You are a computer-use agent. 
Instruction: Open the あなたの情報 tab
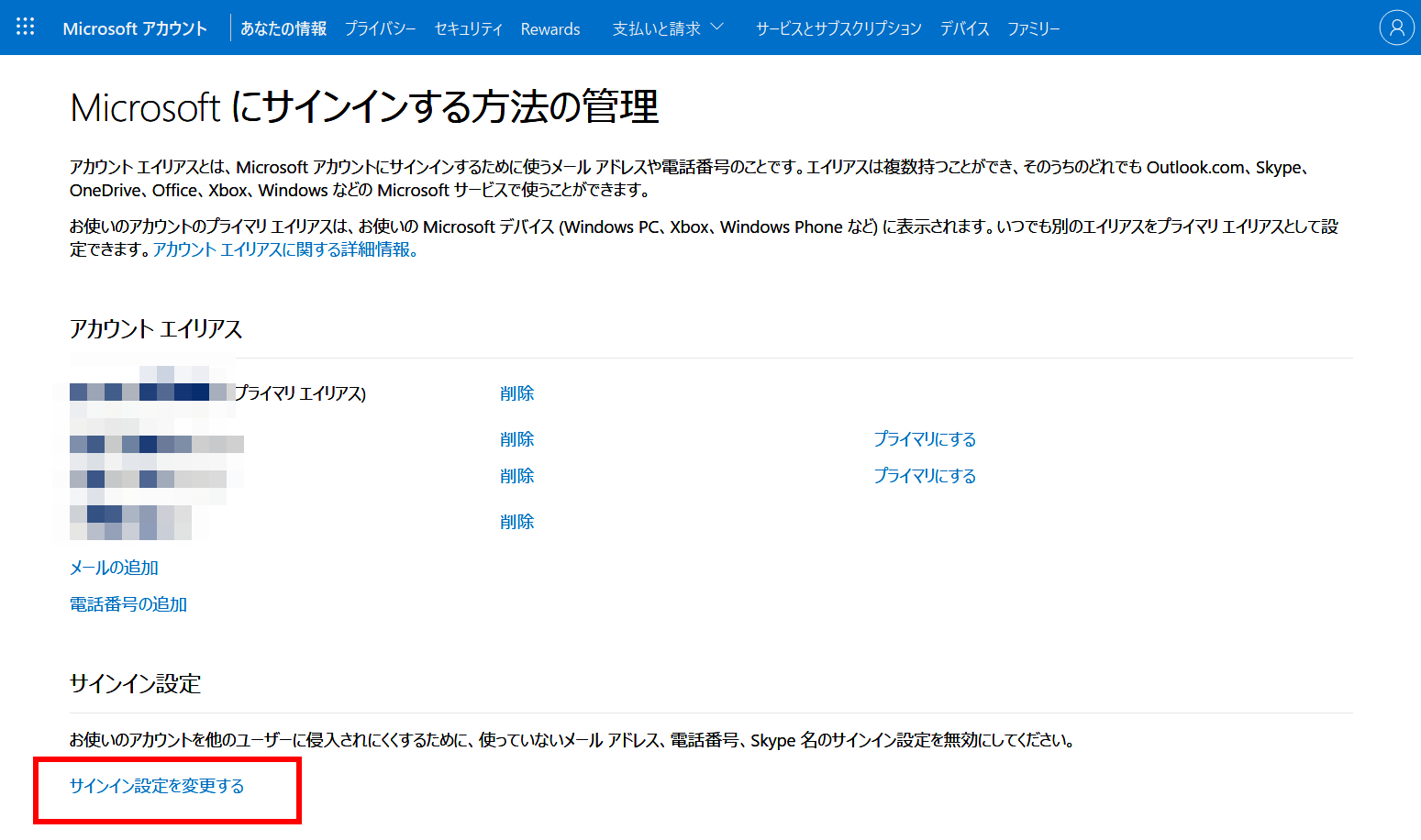pos(283,28)
